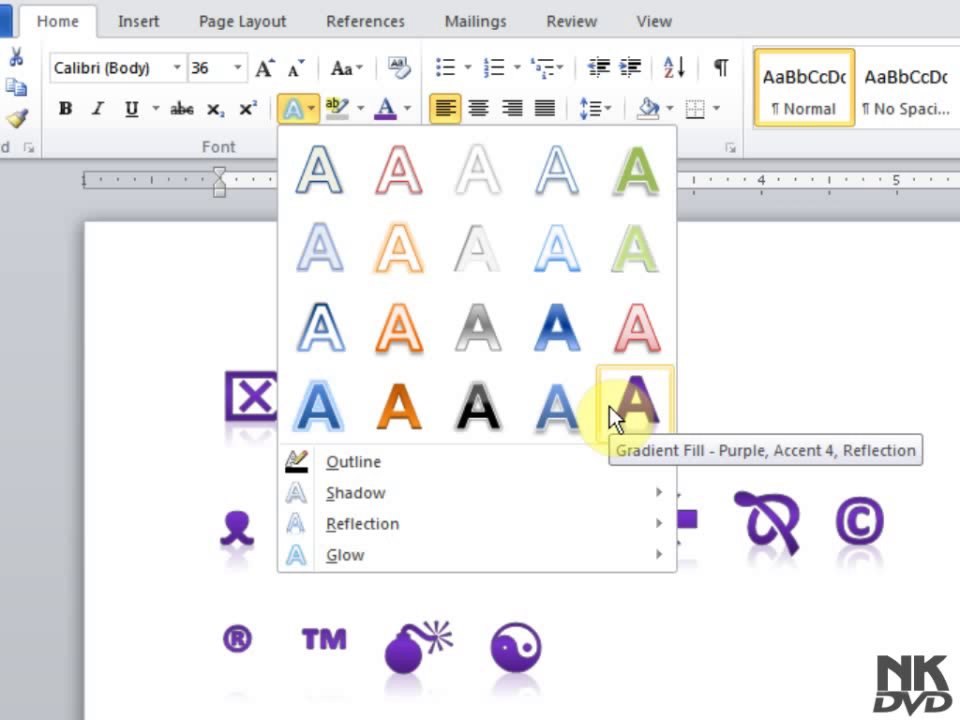Click the Sort A-Z icon
The width and height of the screenshot is (960, 720).
click(673, 67)
